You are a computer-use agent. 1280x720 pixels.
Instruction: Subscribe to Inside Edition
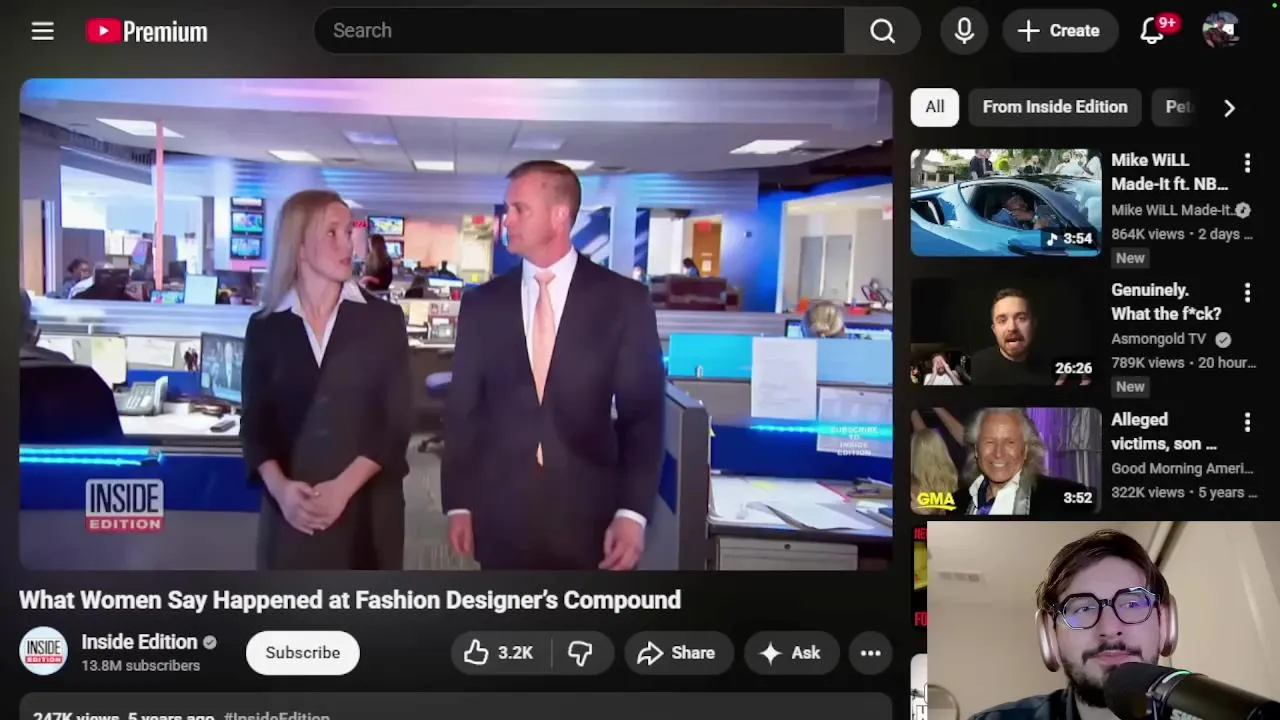303,653
